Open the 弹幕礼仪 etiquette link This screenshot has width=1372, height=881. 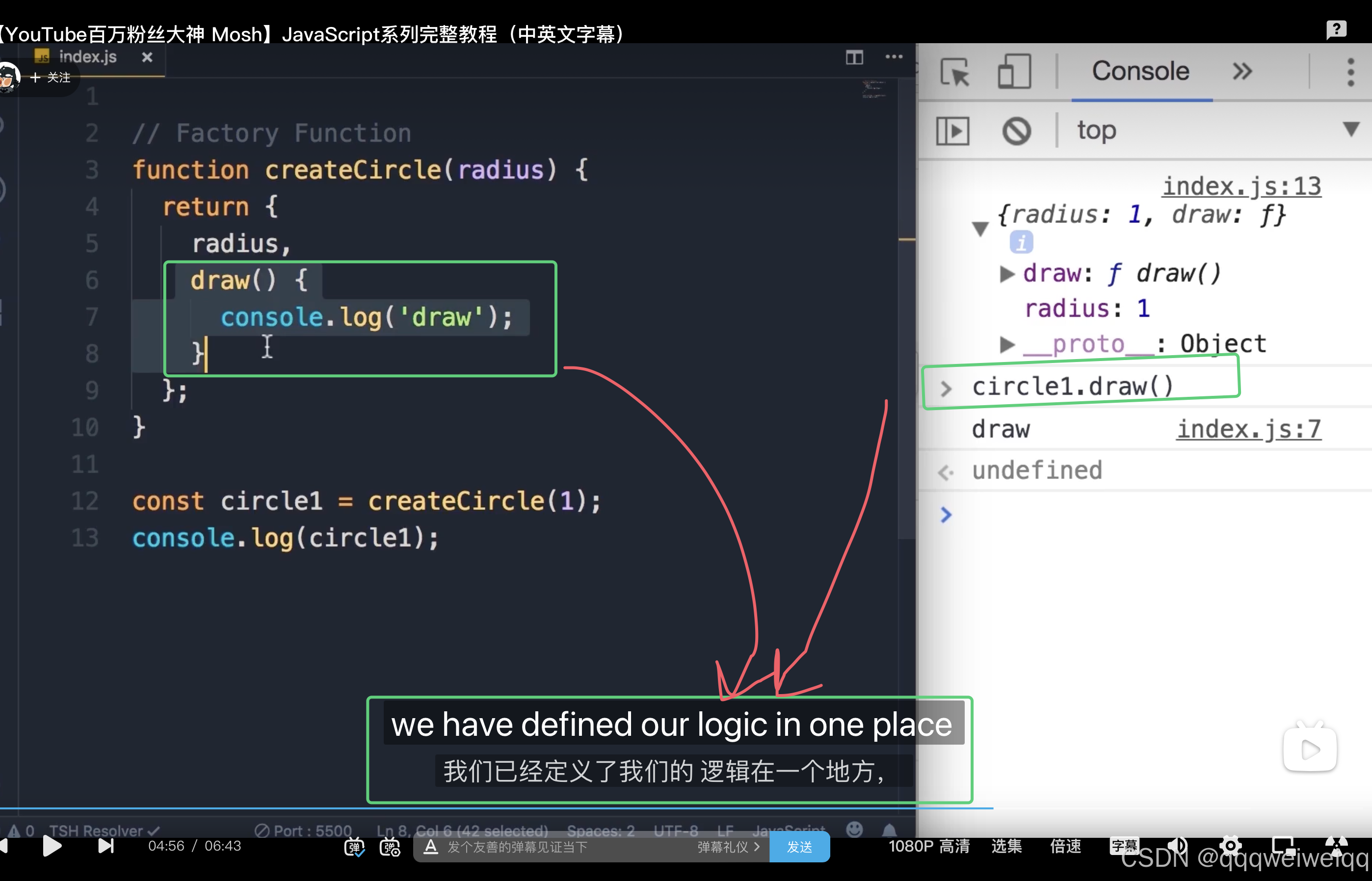click(728, 847)
